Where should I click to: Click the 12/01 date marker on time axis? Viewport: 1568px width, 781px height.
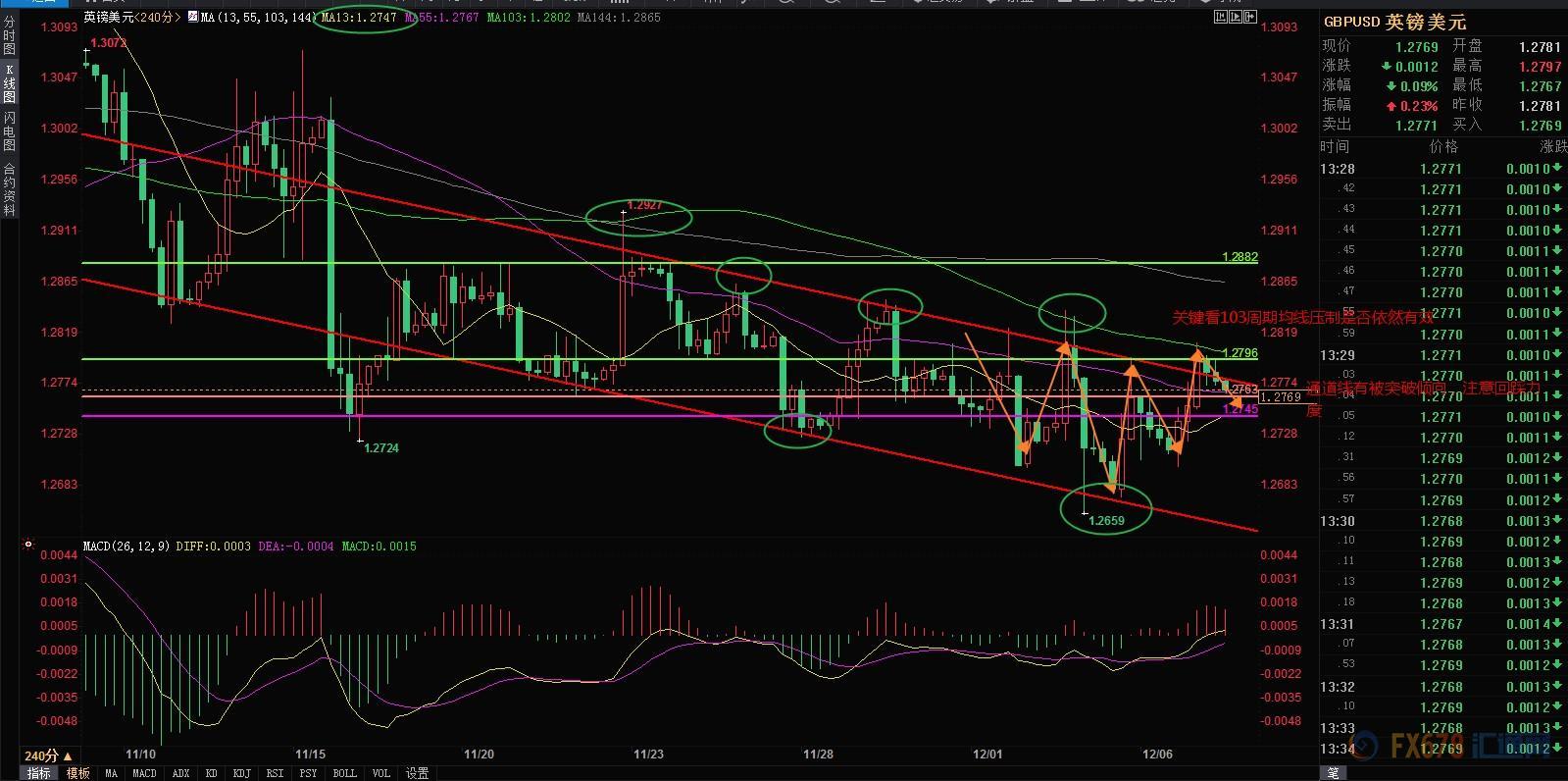987,755
